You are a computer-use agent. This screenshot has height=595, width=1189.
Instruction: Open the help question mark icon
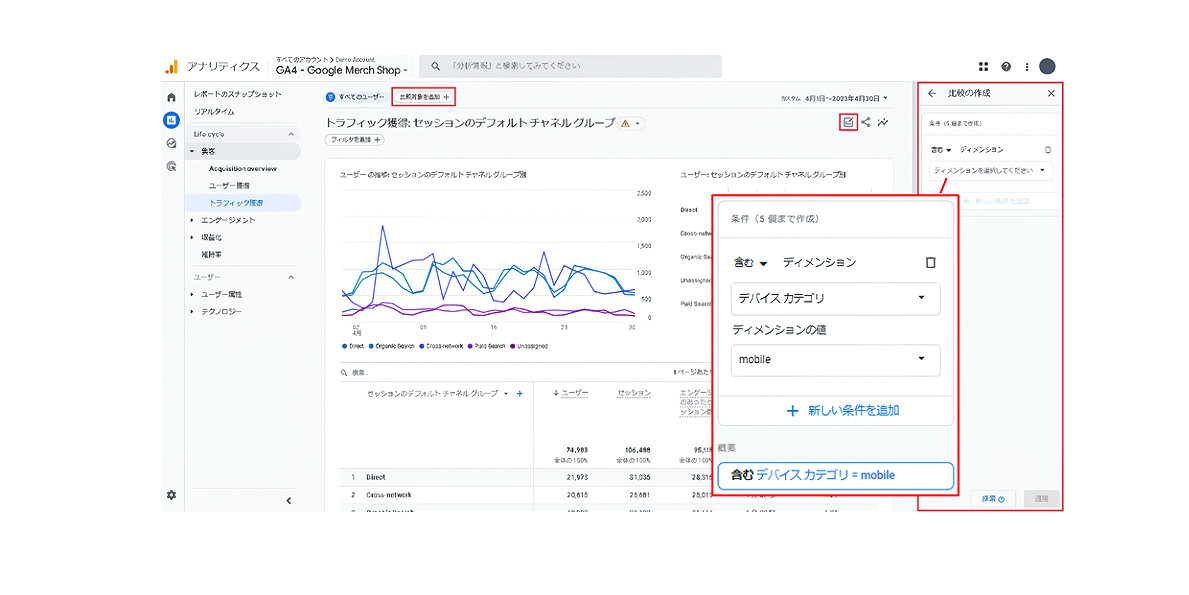[1005, 67]
